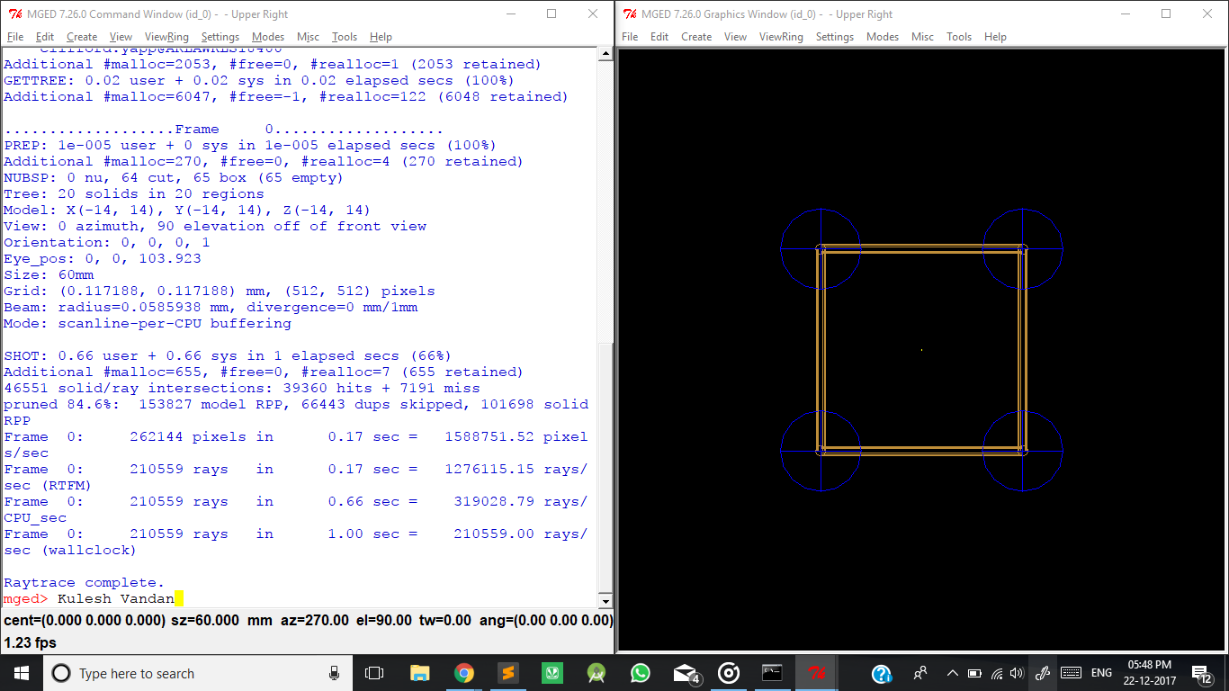Switch to command prompt window on taskbar
The width and height of the screenshot is (1229, 691).
pos(772,673)
